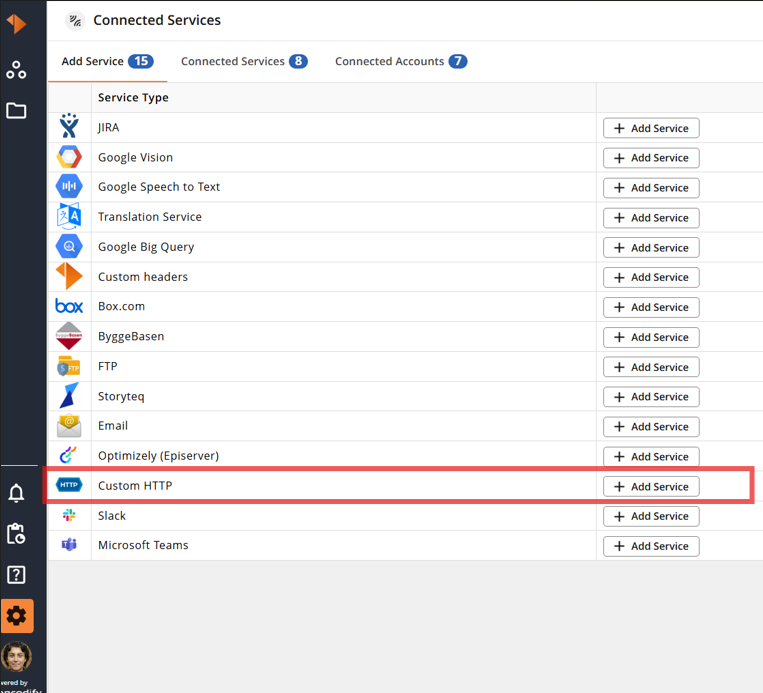Select the Google Vision hexagon icon
This screenshot has height=693, width=763.
click(x=69, y=157)
